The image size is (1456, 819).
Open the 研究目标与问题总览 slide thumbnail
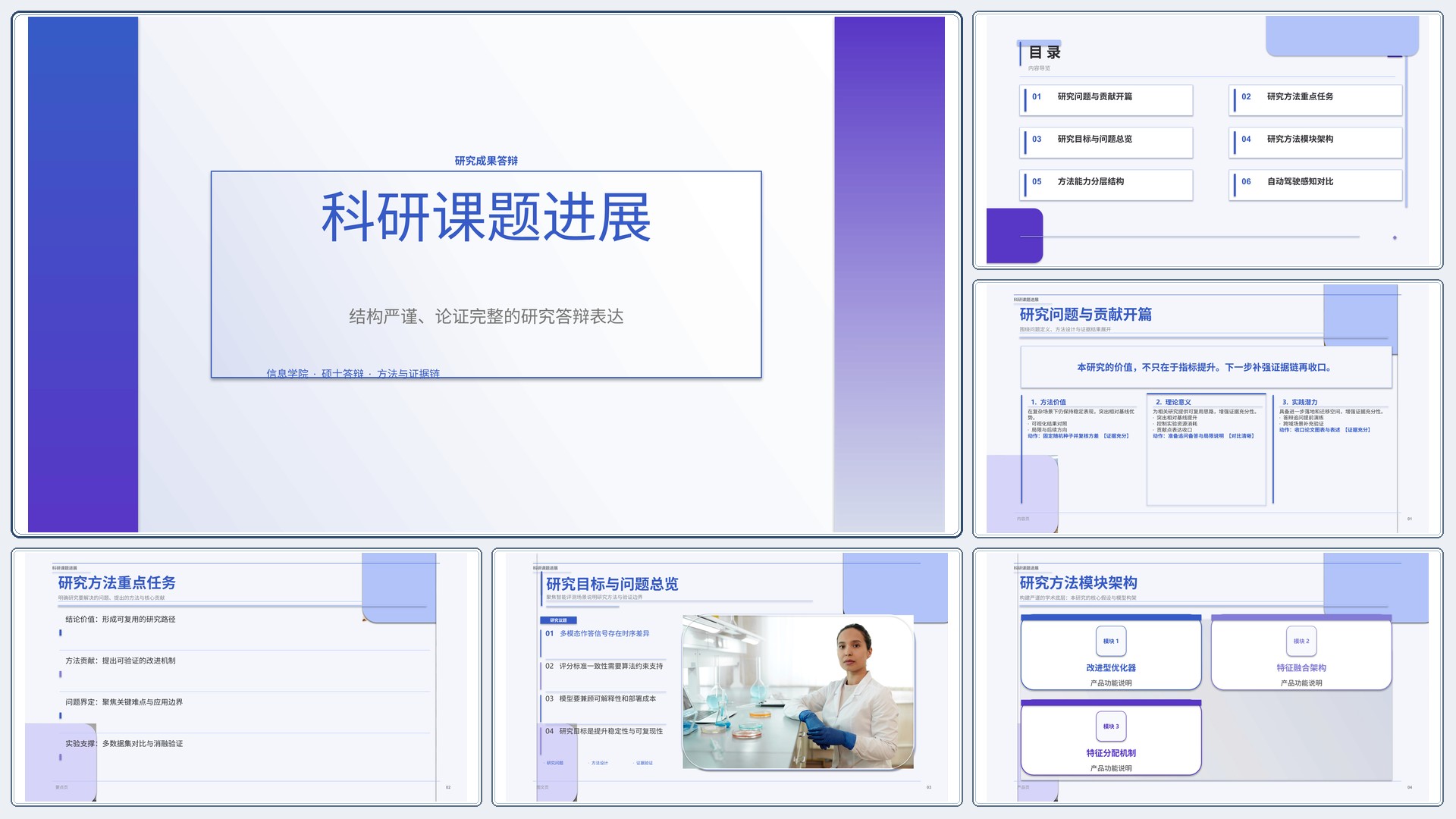coord(726,677)
